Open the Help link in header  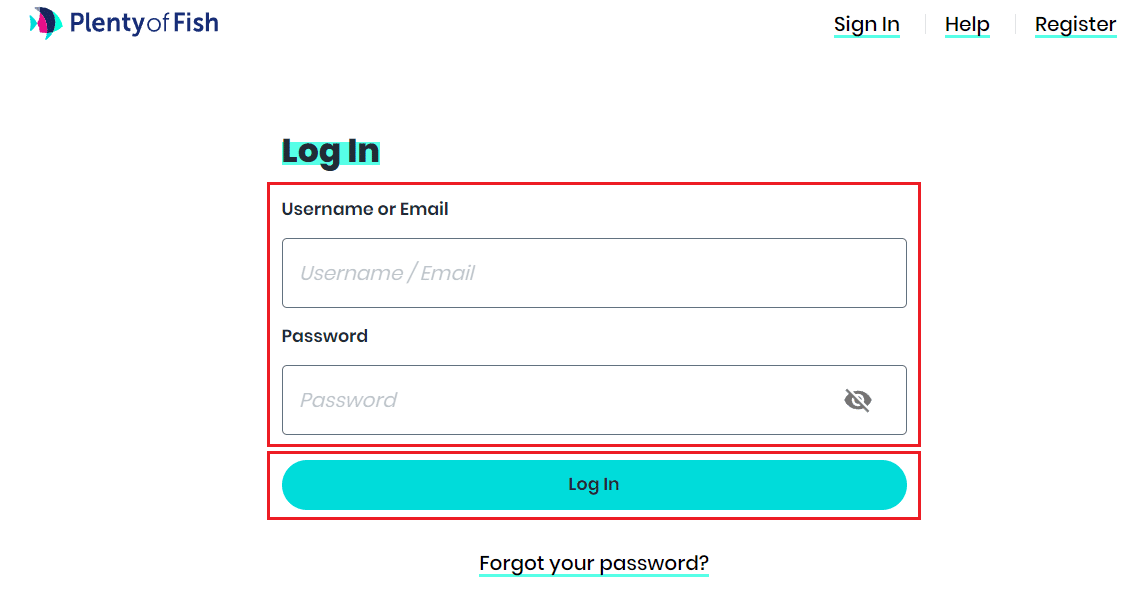pos(967,24)
